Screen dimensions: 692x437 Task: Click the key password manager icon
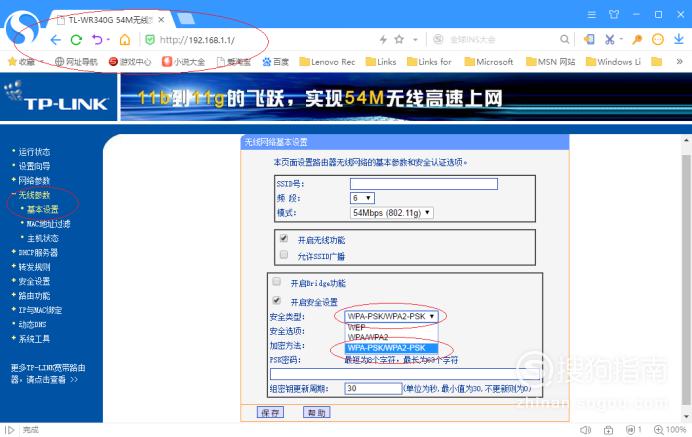point(637,39)
